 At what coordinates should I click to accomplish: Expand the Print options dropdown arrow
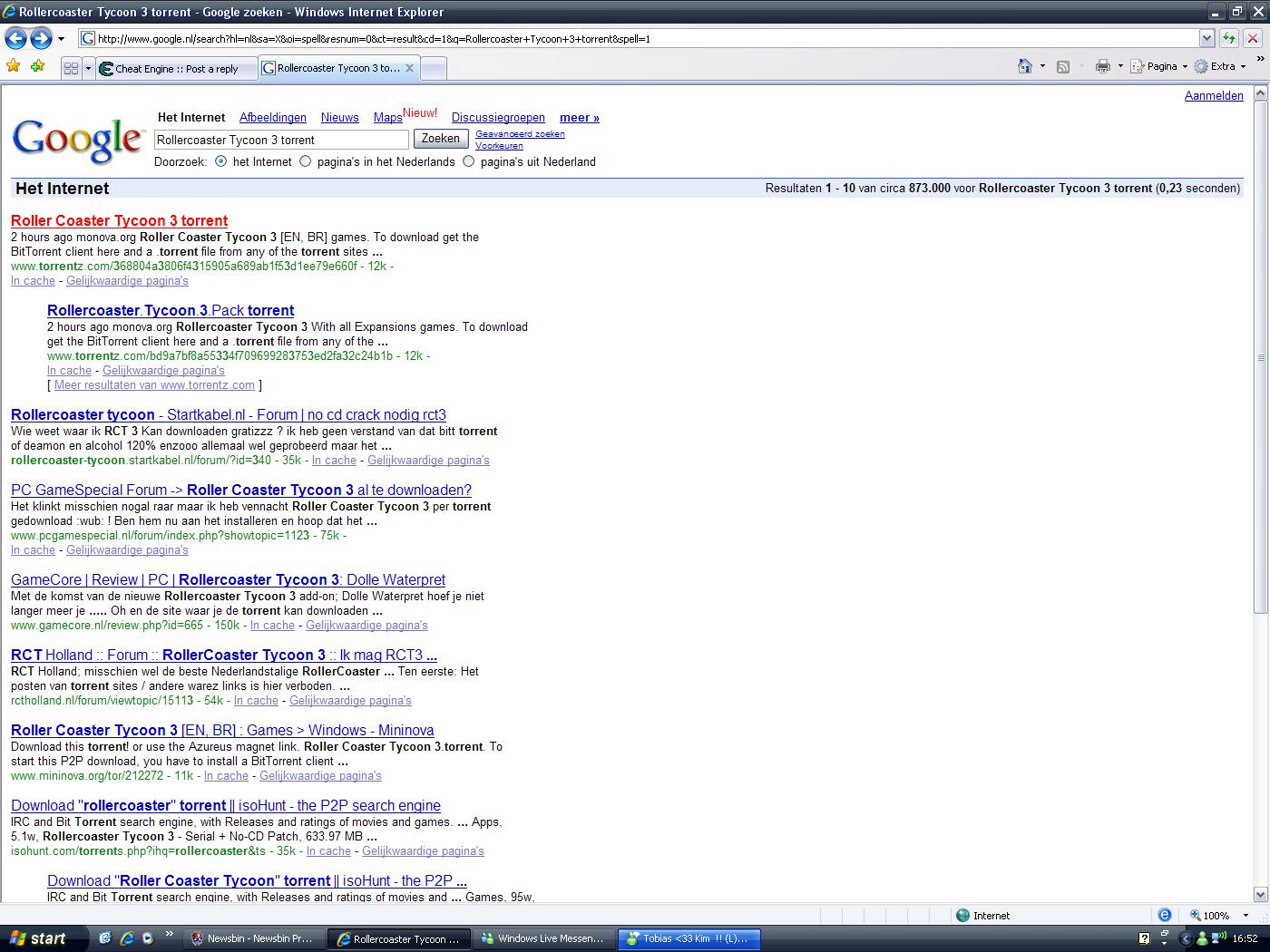pyautogui.click(x=1119, y=66)
